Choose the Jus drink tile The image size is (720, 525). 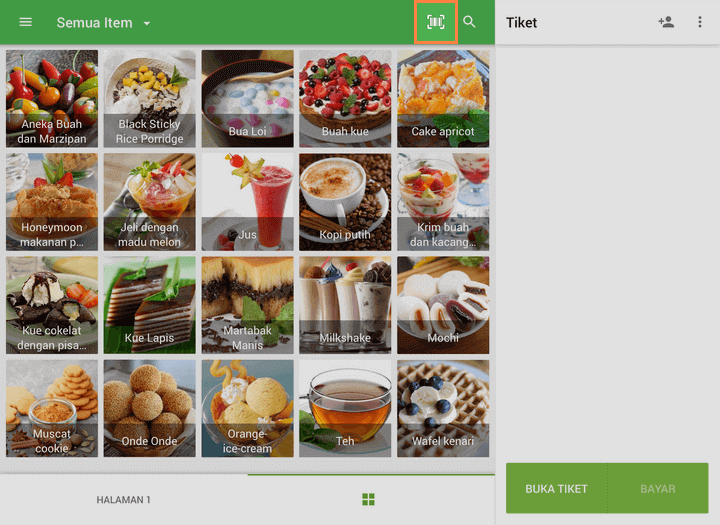coord(248,202)
